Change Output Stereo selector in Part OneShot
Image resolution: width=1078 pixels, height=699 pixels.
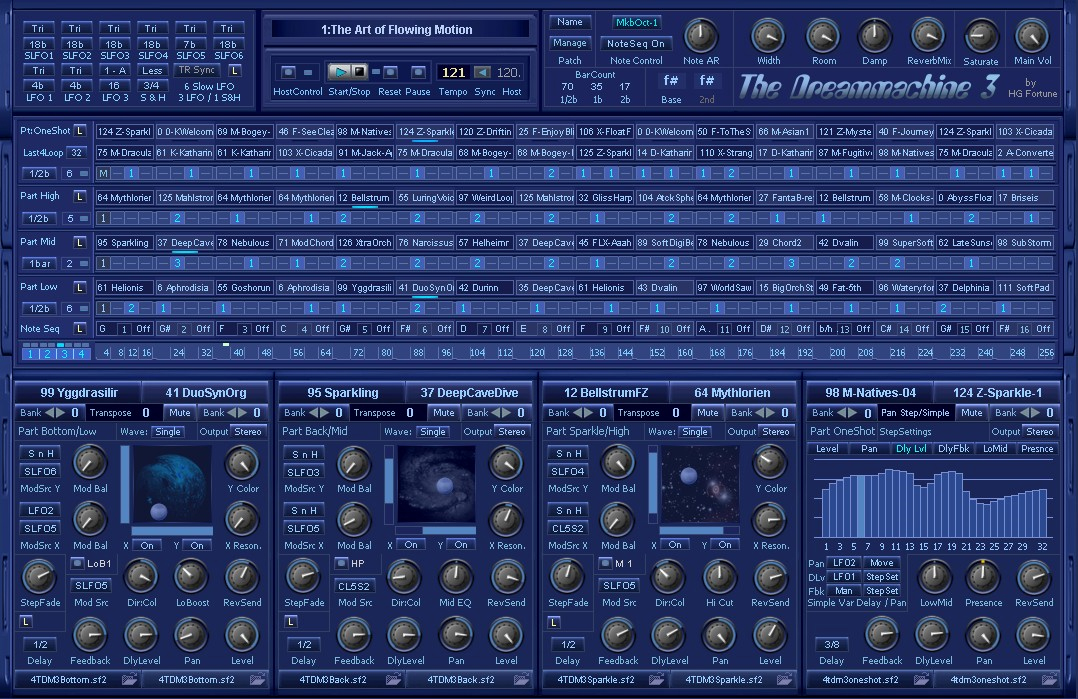click(1040, 432)
